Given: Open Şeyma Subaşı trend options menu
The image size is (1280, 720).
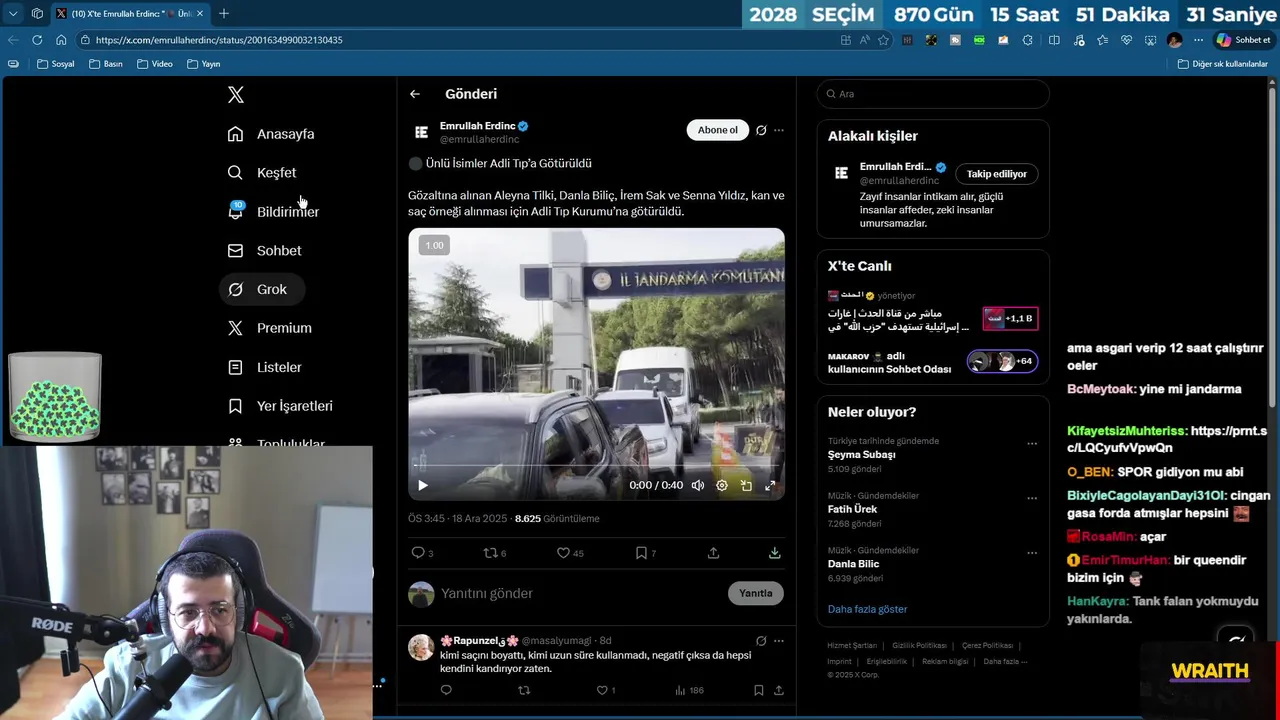Looking at the screenshot, I should tap(1032, 443).
